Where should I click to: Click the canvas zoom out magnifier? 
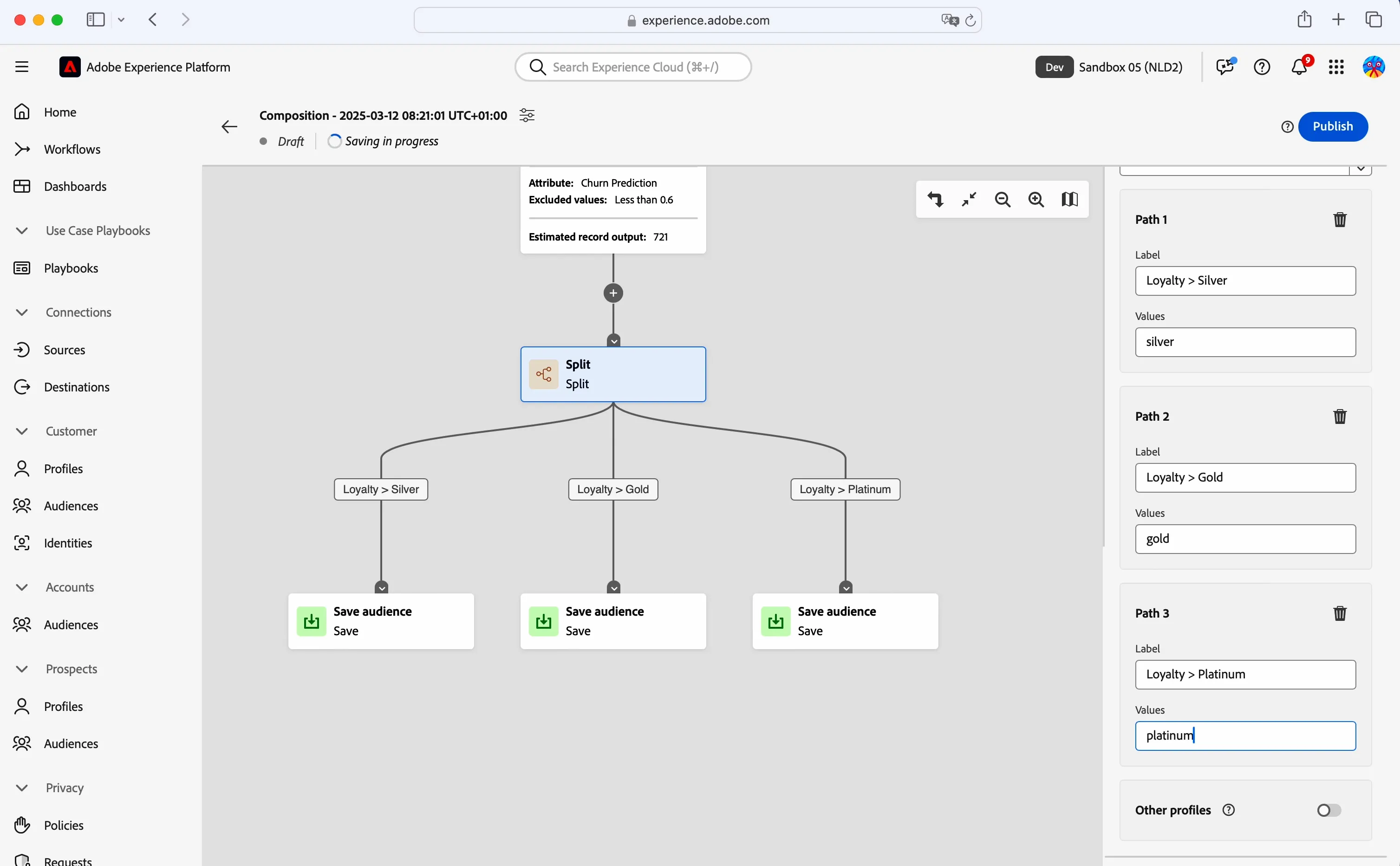(x=1003, y=199)
